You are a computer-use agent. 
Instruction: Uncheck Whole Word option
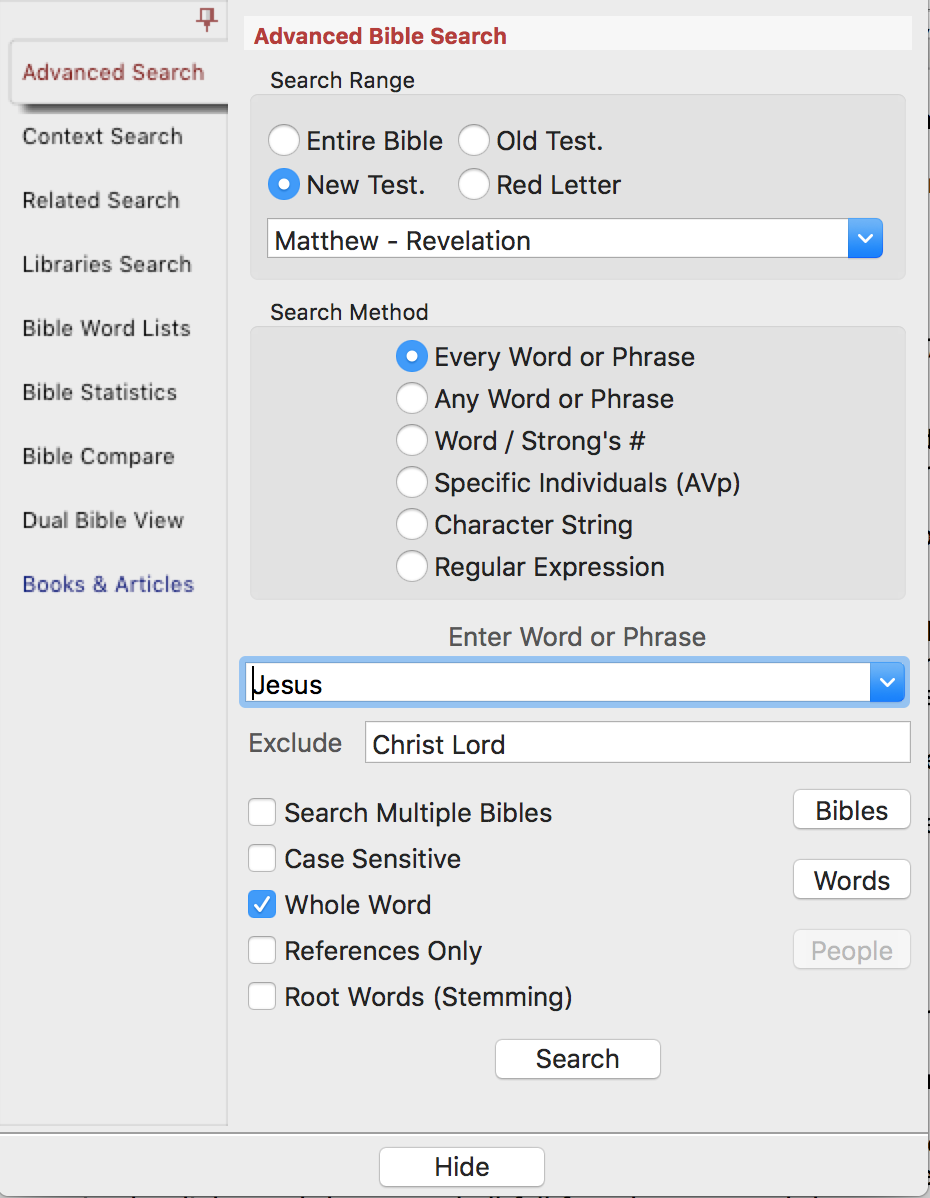click(262, 905)
